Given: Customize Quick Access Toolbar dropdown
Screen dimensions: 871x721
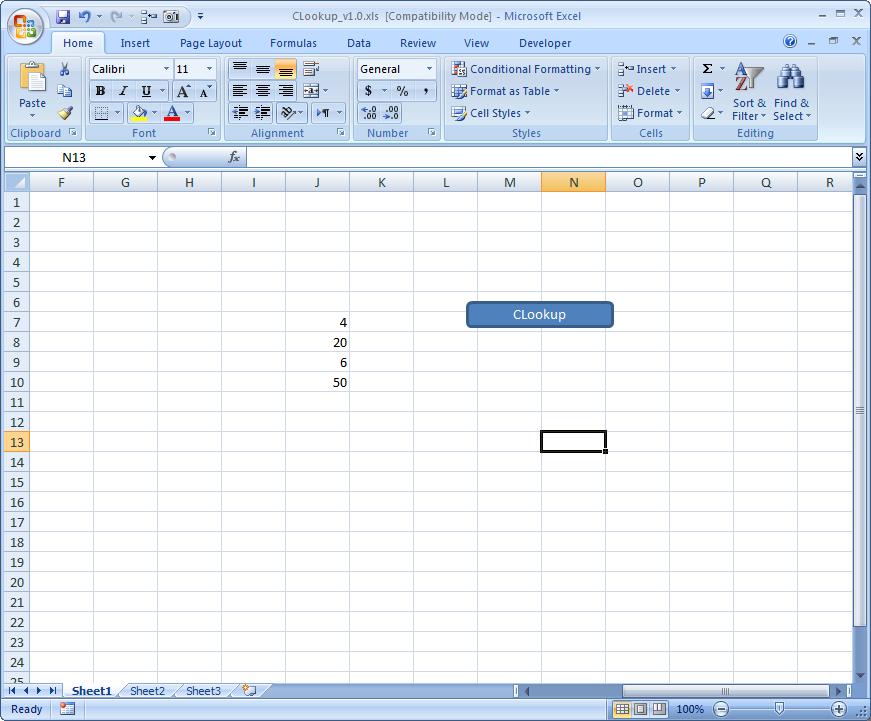Looking at the screenshot, I should coord(201,17).
